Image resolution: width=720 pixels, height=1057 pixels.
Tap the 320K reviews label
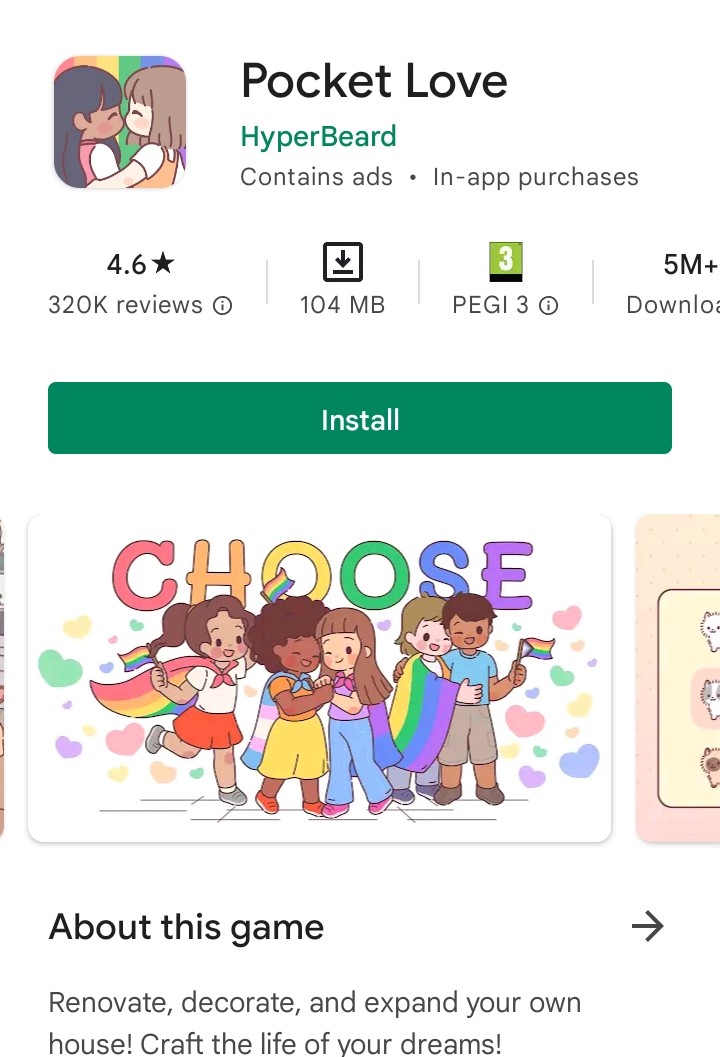pos(125,305)
